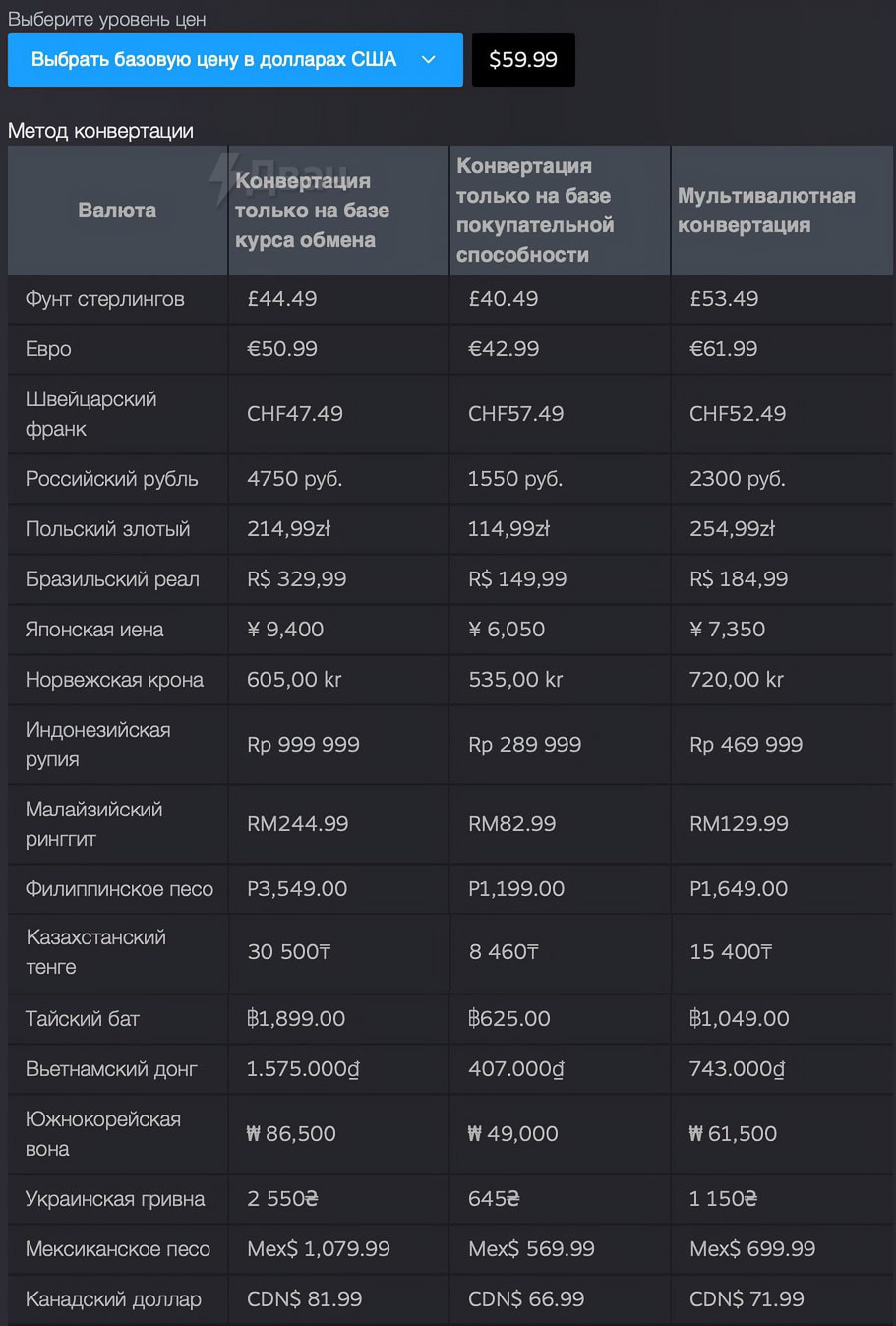
Task: Click the chevron arrow on the blue dropdown
Action: click(429, 60)
